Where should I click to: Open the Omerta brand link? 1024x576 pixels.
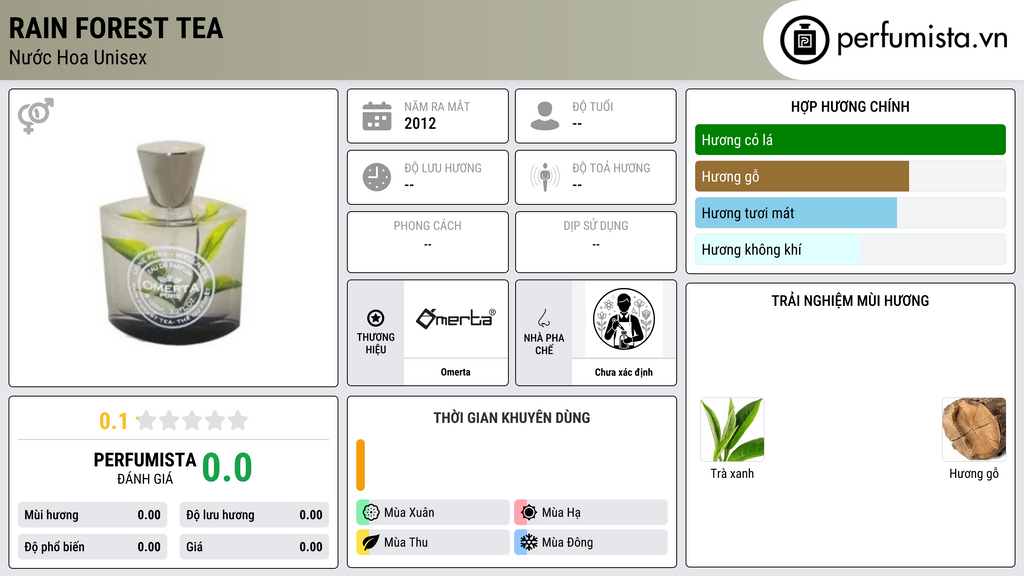pyautogui.click(x=455, y=372)
